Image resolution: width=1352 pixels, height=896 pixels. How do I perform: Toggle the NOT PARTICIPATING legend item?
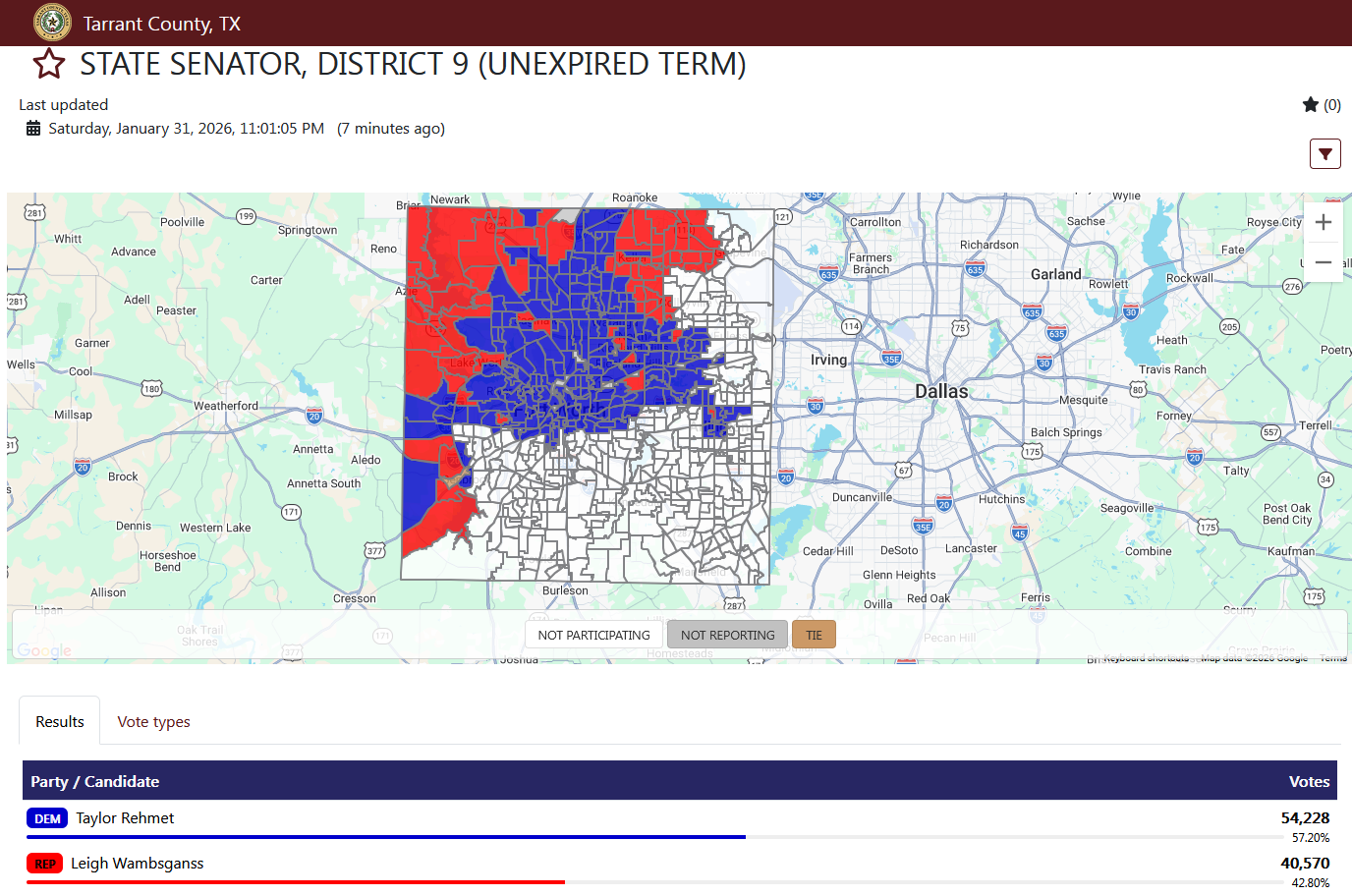(593, 635)
